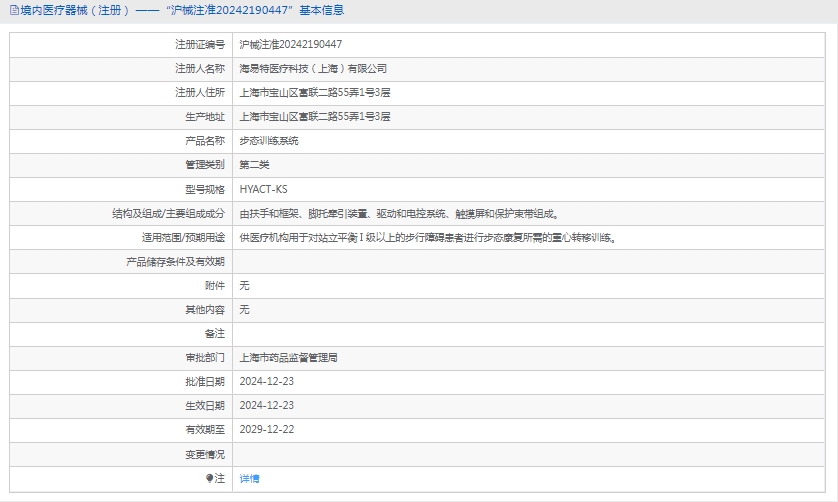Click the 适用范围/预期用途 description text

point(428,237)
